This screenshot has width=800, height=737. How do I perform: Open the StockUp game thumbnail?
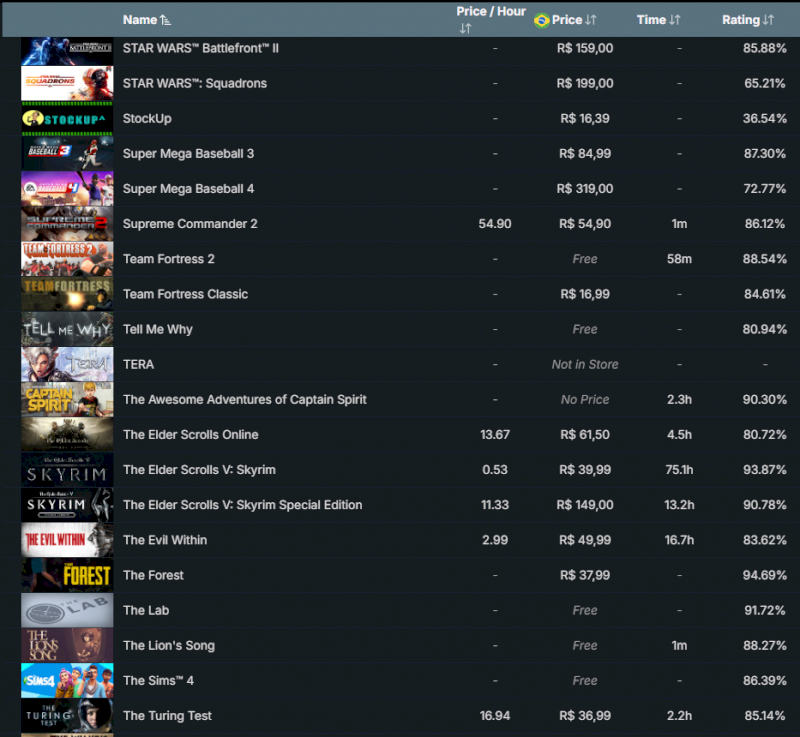(x=67, y=119)
